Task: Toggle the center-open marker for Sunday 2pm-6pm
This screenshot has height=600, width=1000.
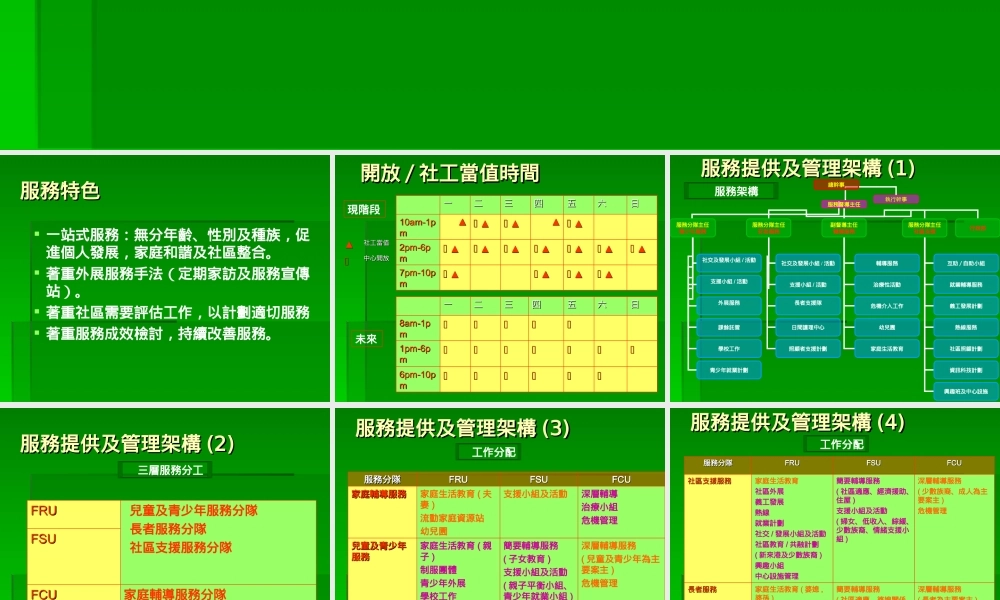Action: 634,247
